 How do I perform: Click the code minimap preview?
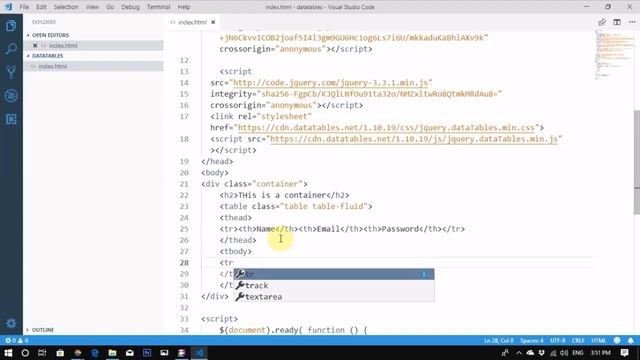(x=614, y=55)
